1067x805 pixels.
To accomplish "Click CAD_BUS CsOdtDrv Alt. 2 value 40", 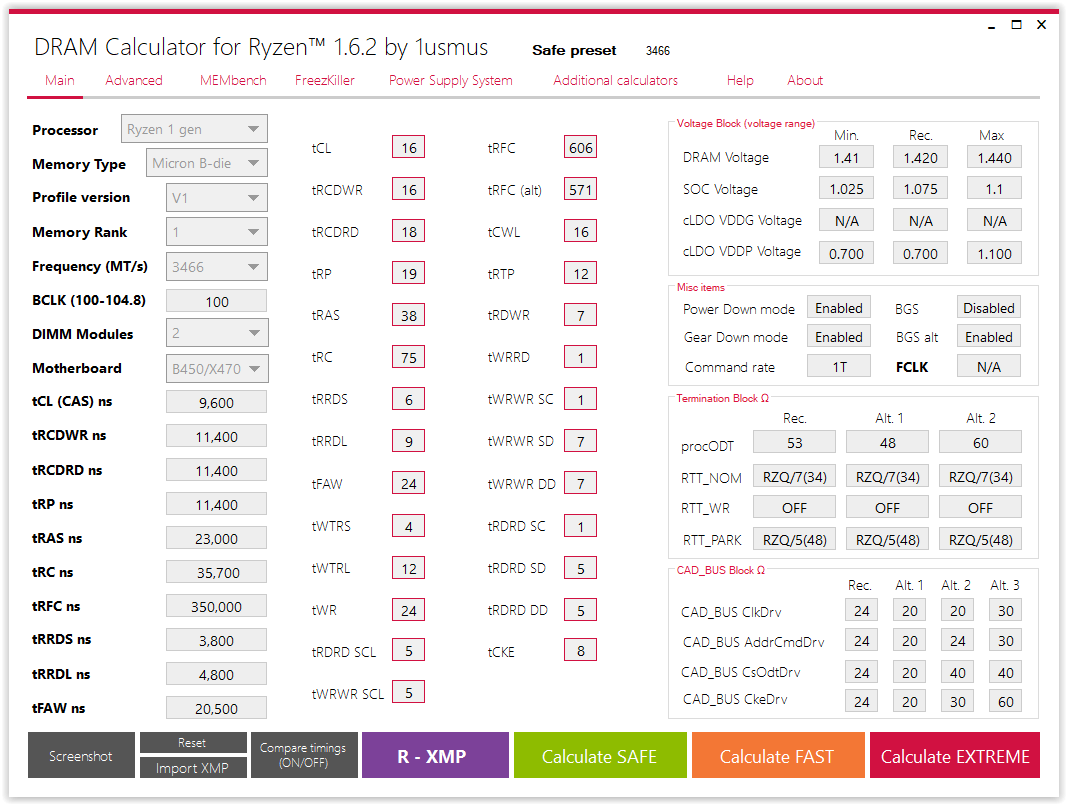I will (957, 672).
